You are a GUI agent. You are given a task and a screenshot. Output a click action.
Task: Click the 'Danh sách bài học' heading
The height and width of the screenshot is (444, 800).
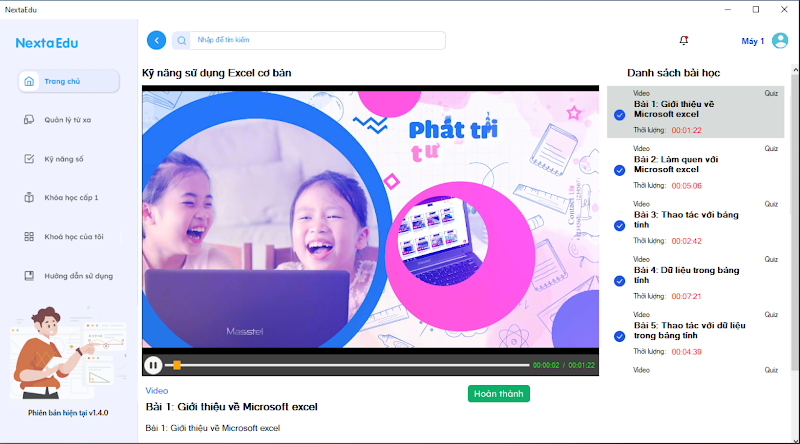coord(673,73)
